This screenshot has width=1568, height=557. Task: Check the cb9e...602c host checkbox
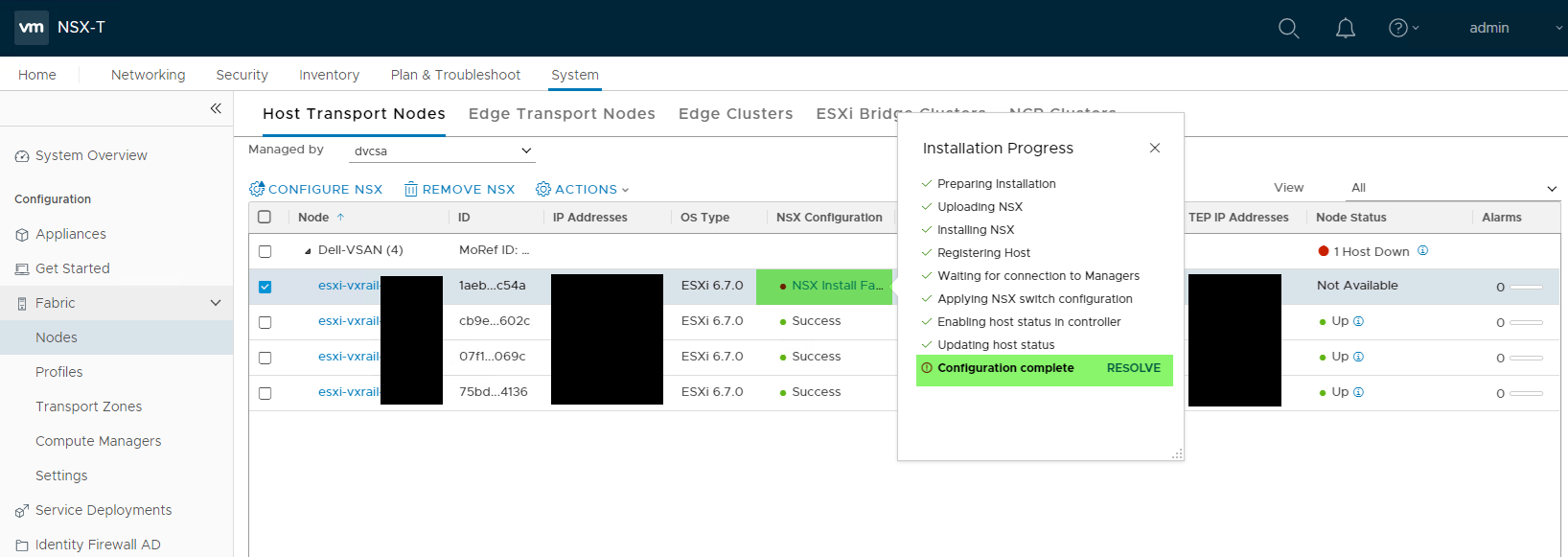pyautogui.click(x=265, y=322)
